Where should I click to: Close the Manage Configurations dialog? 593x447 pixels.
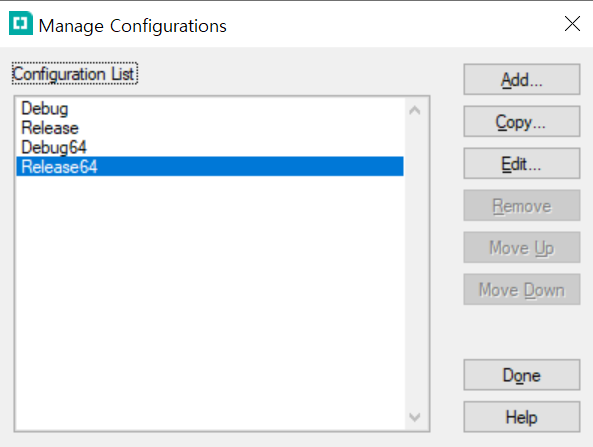pos(572,24)
